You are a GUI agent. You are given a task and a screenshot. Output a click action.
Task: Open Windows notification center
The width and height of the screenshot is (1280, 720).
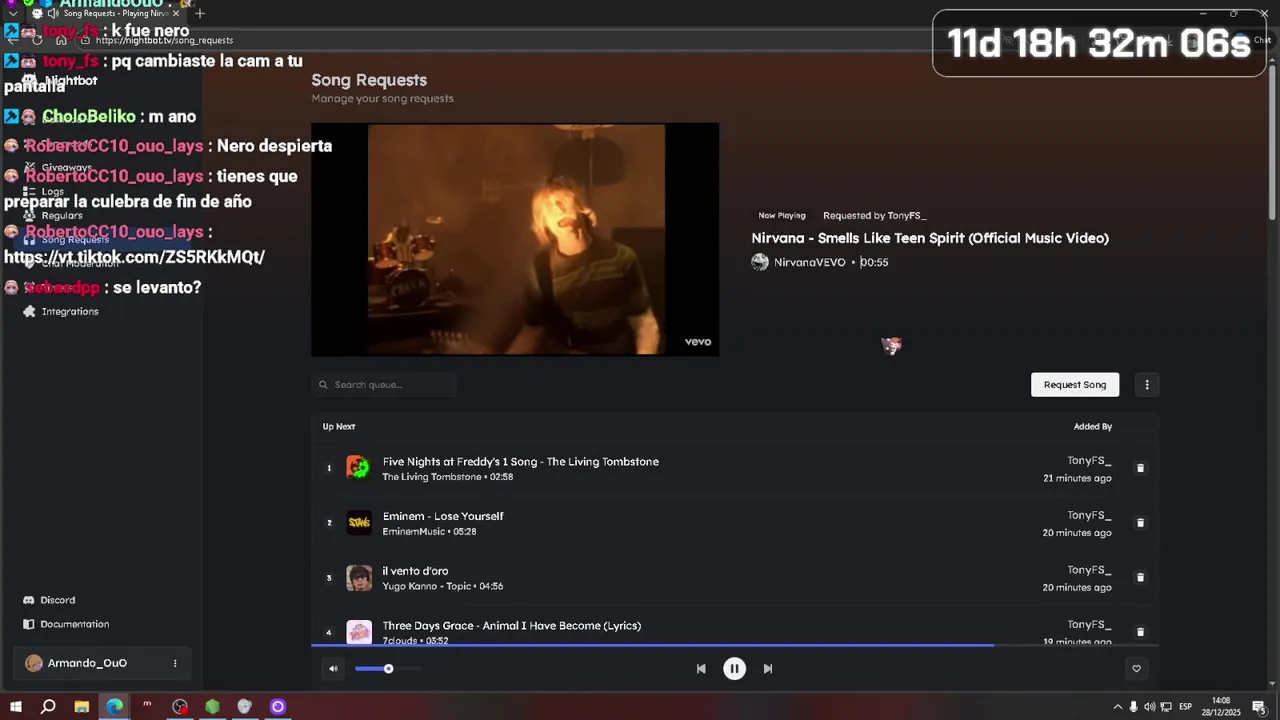(x=1259, y=707)
